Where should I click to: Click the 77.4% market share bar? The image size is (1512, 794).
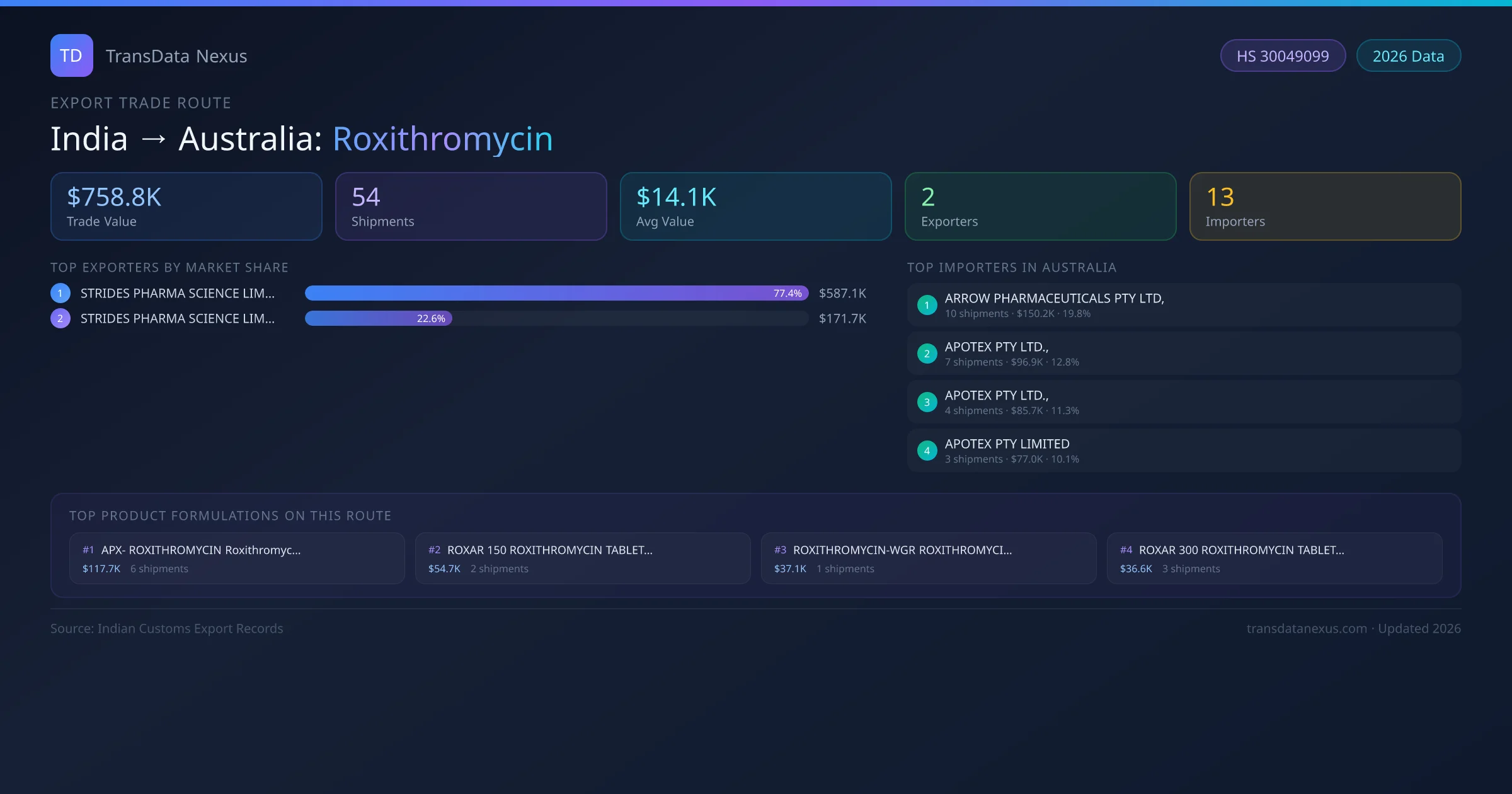[x=556, y=293]
